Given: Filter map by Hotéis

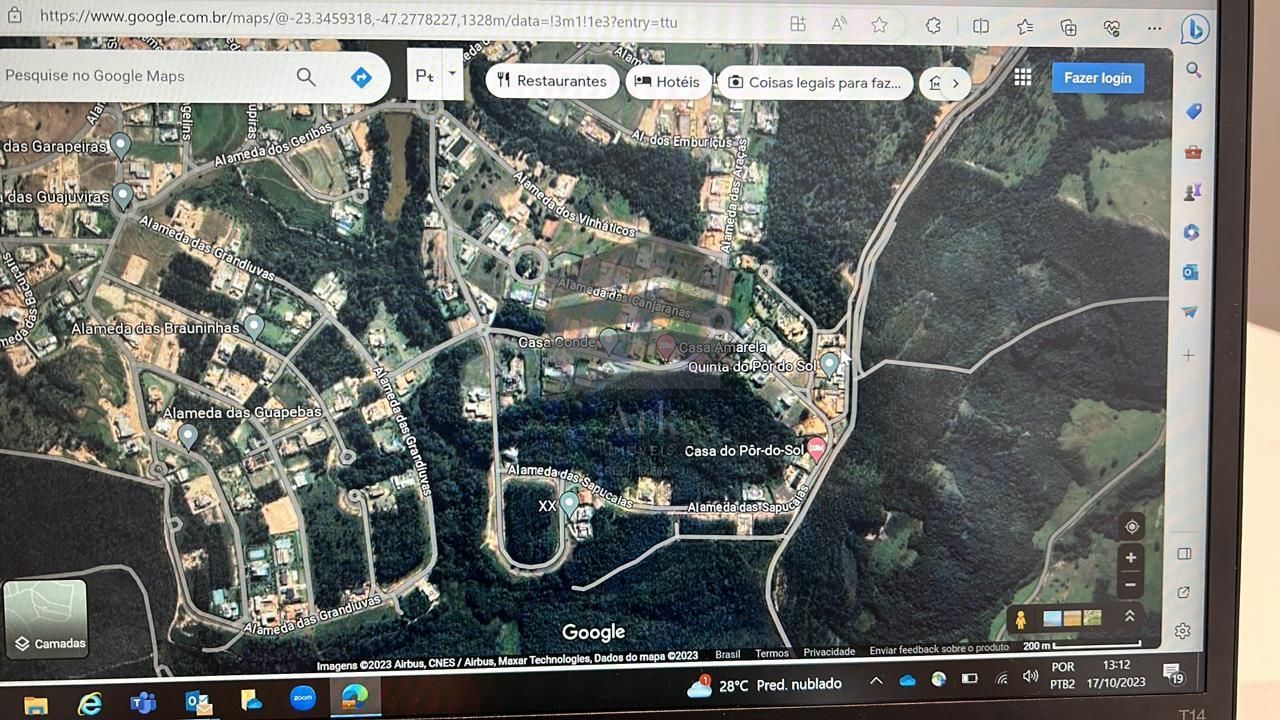Looking at the screenshot, I should click(x=667, y=82).
